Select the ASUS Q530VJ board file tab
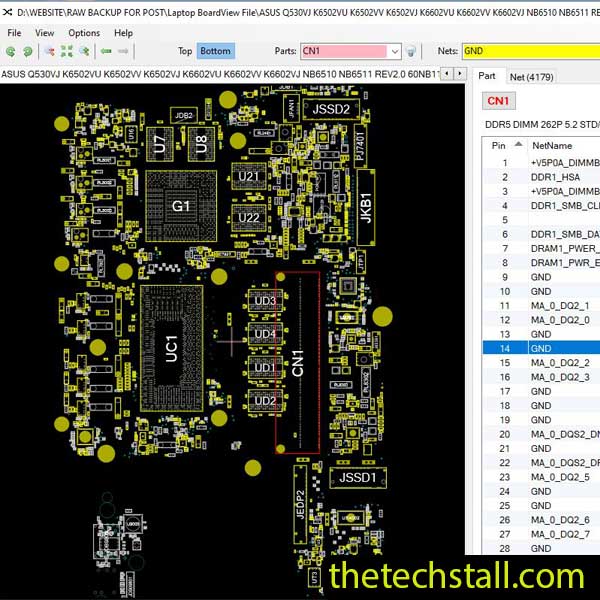 coord(220,74)
